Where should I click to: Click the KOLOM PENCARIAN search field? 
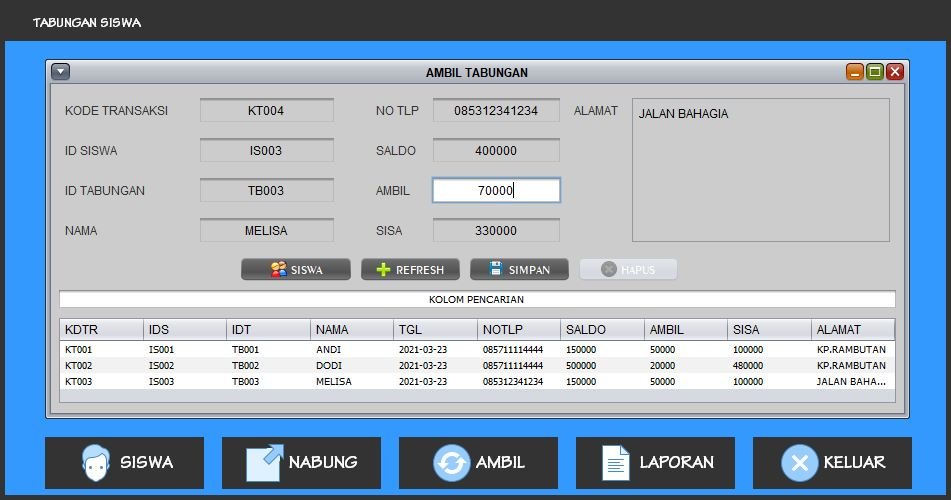(477, 299)
